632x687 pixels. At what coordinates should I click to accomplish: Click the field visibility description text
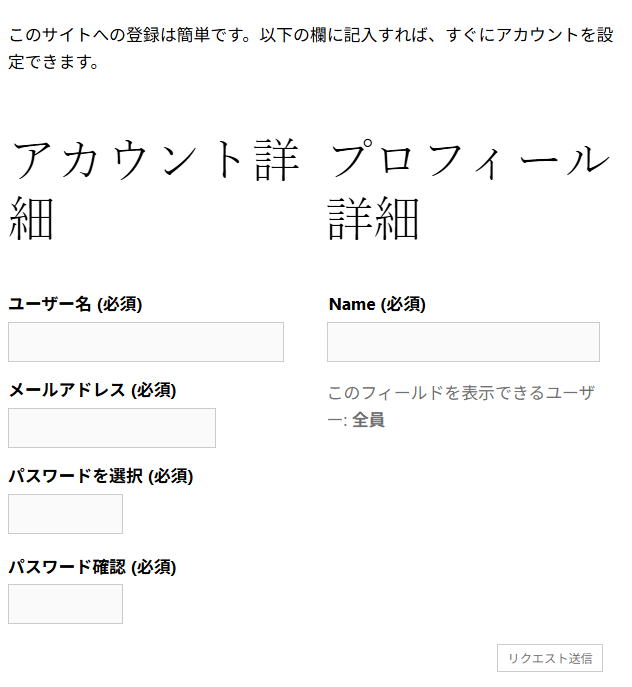click(x=461, y=394)
